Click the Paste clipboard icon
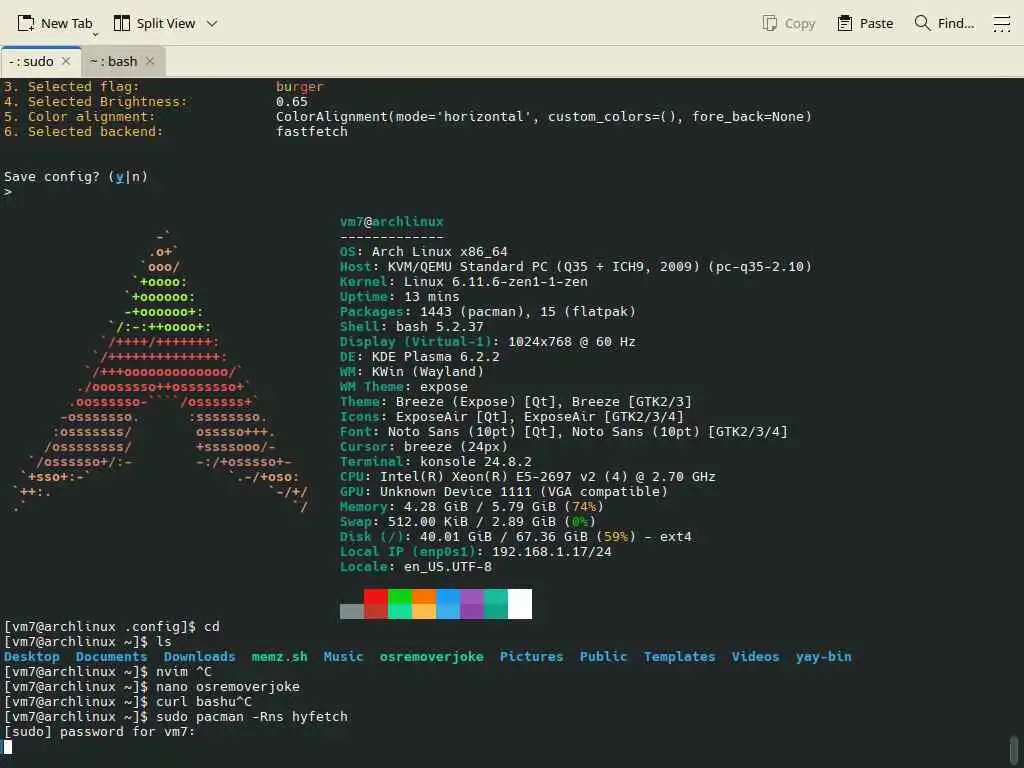This screenshot has height=768, width=1024. 845,24
